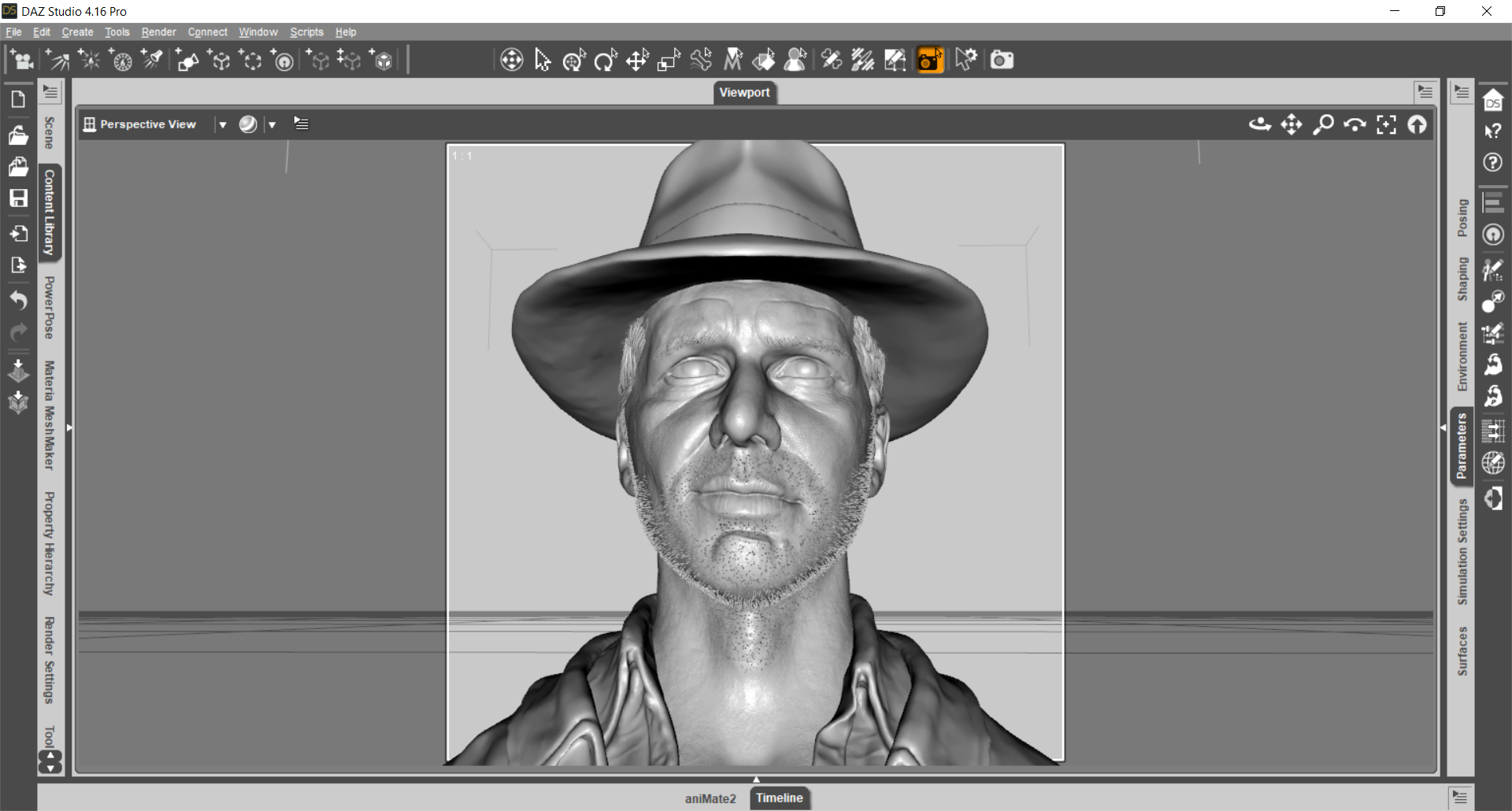Screen dimensions: 1512x811
Task: Open tool settings cursor-gear icon
Action: point(966,60)
